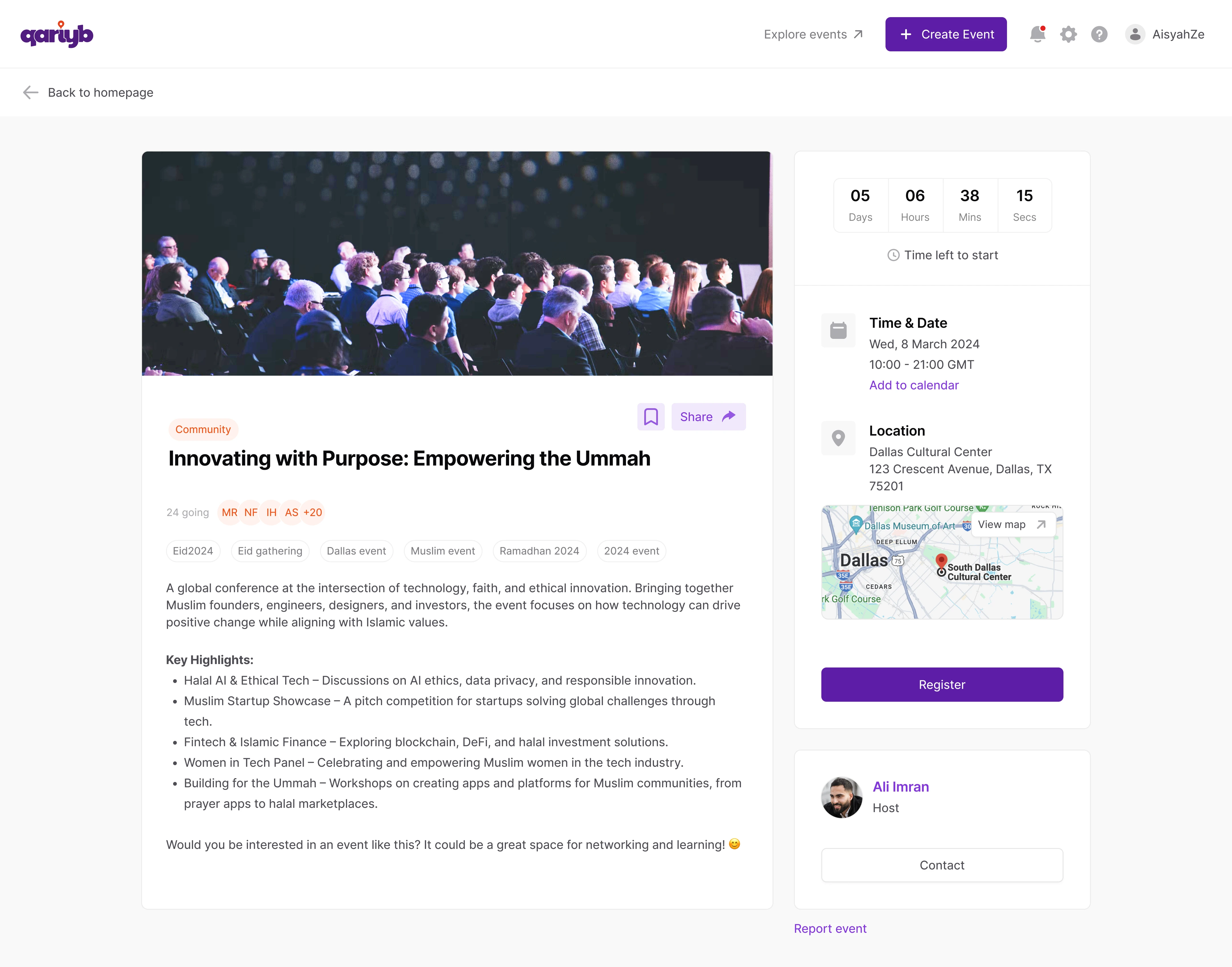Show the +20 more attendees
This screenshot has height=967, width=1232.
(x=312, y=512)
